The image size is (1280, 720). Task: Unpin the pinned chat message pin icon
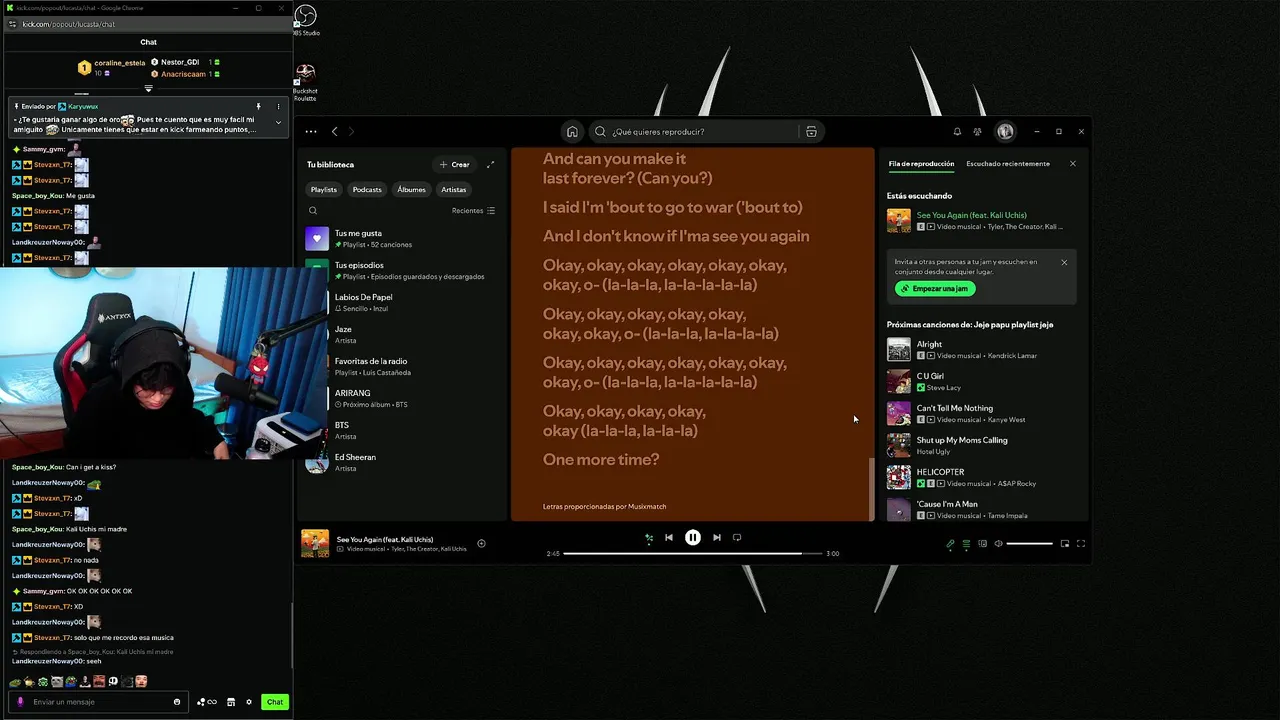pos(258,106)
